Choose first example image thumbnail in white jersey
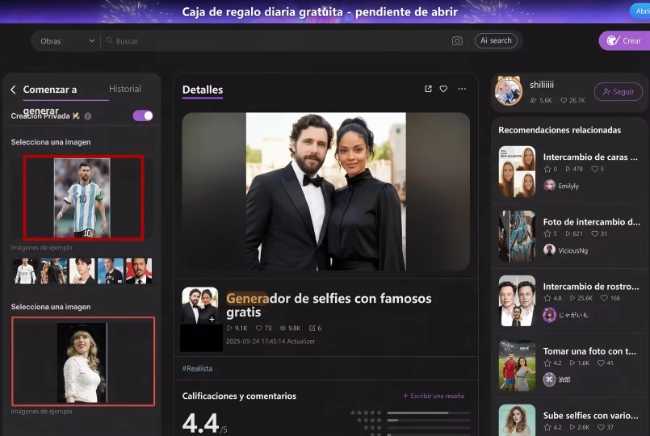The height and width of the screenshot is (436, 650). [25, 271]
